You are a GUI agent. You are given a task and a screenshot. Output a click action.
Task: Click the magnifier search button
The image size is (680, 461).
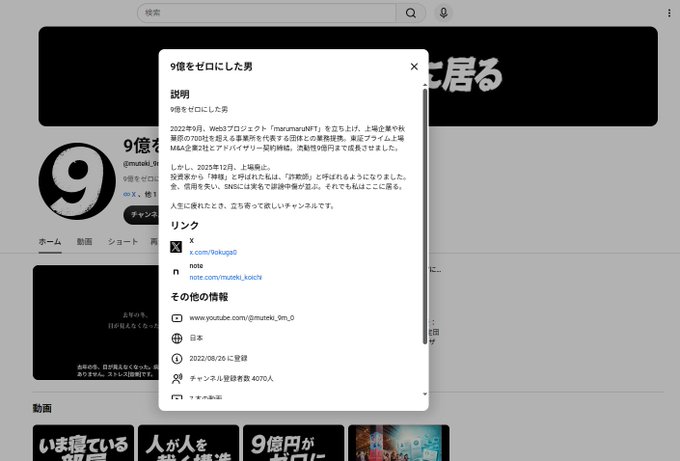pyautogui.click(x=411, y=13)
